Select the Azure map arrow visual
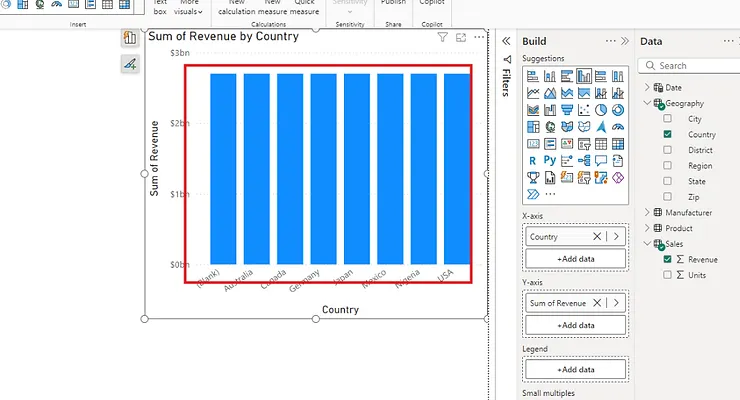Image resolution: width=740 pixels, height=400 pixels. click(x=601, y=127)
